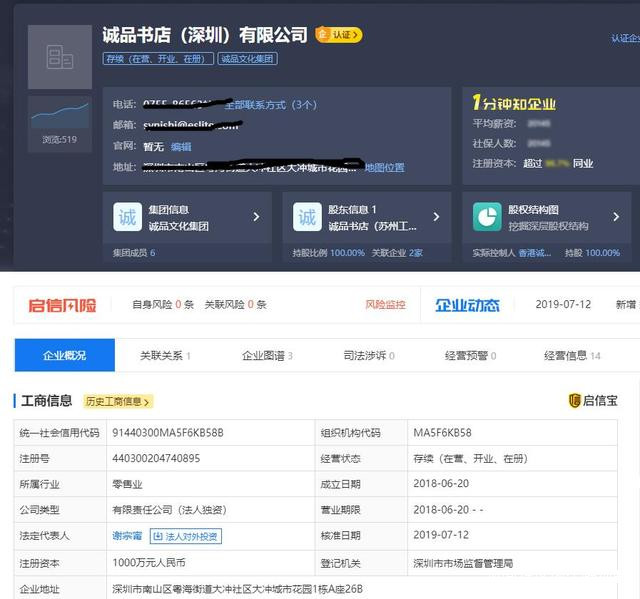
Task: Click the 启信风险 logo
Action: [62, 305]
